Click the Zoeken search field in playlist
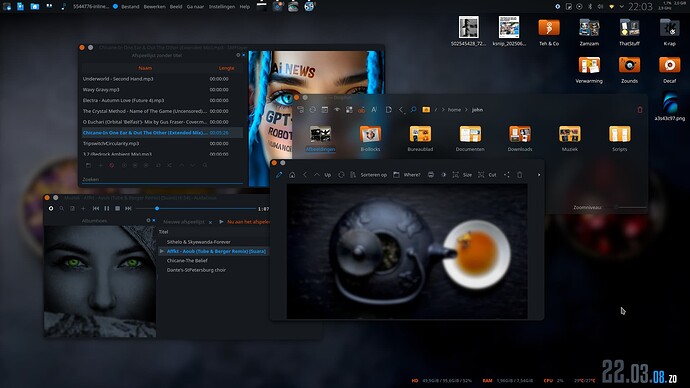This screenshot has height=388, width=690. pyautogui.click(x=162, y=179)
